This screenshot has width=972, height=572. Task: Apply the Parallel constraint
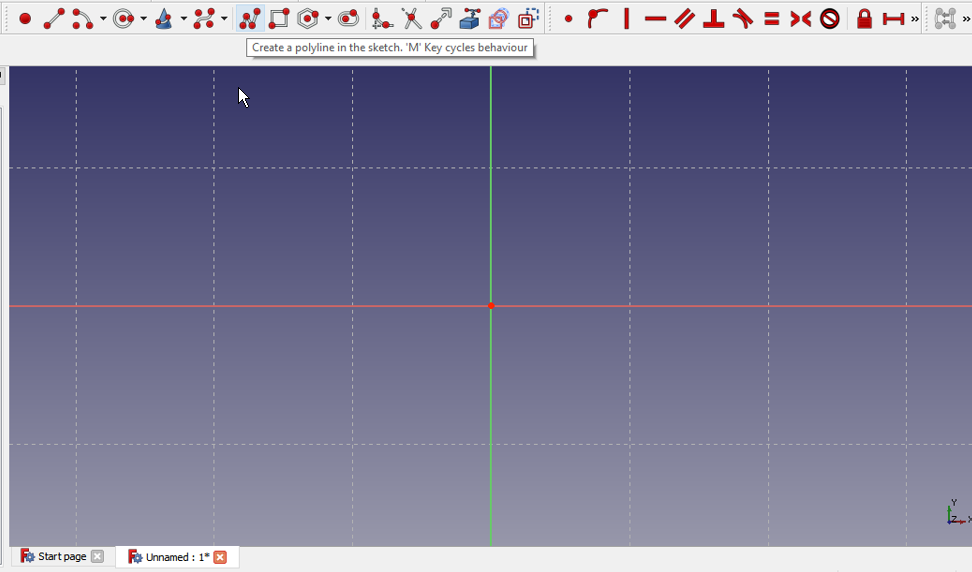pyautogui.click(x=684, y=19)
